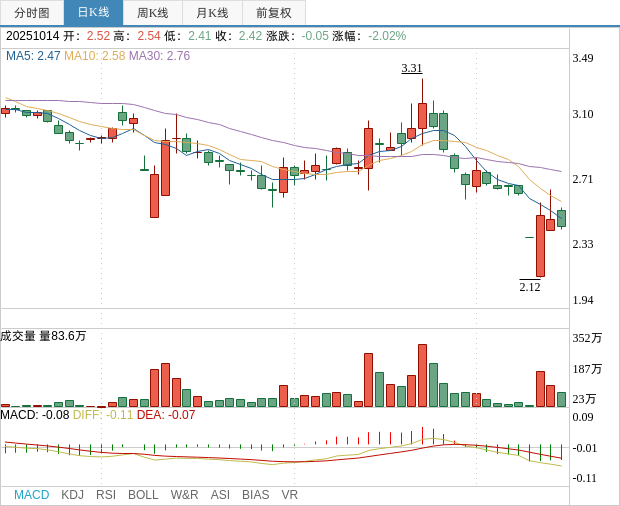620x506 pixels.
Task: Click the 开 2.52 open price value
Action: [98, 36]
